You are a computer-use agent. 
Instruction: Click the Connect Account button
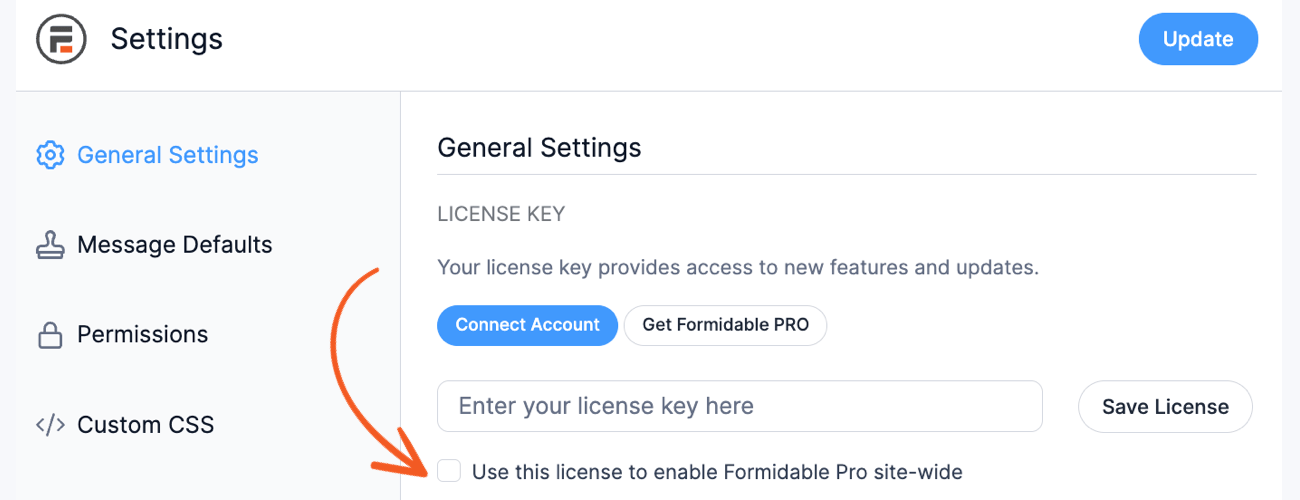pos(527,325)
